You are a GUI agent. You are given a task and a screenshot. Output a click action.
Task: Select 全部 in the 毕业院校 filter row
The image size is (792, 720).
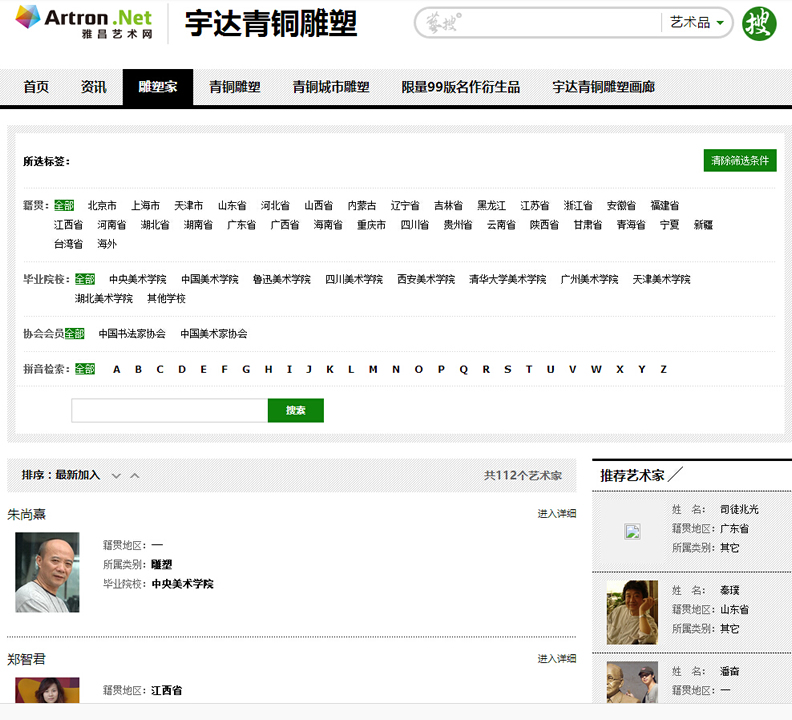[85, 279]
